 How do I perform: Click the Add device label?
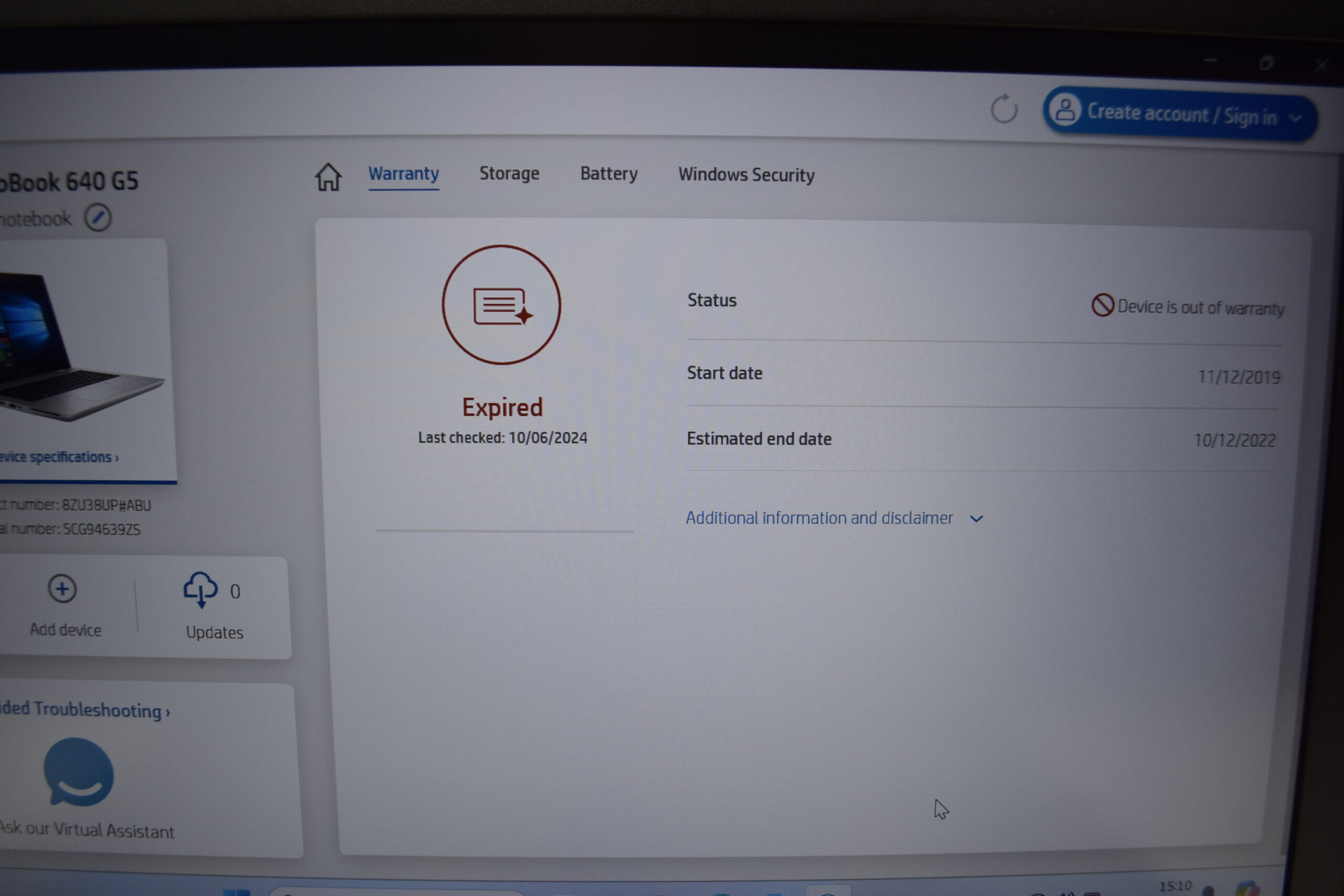pyautogui.click(x=66, y=630)
